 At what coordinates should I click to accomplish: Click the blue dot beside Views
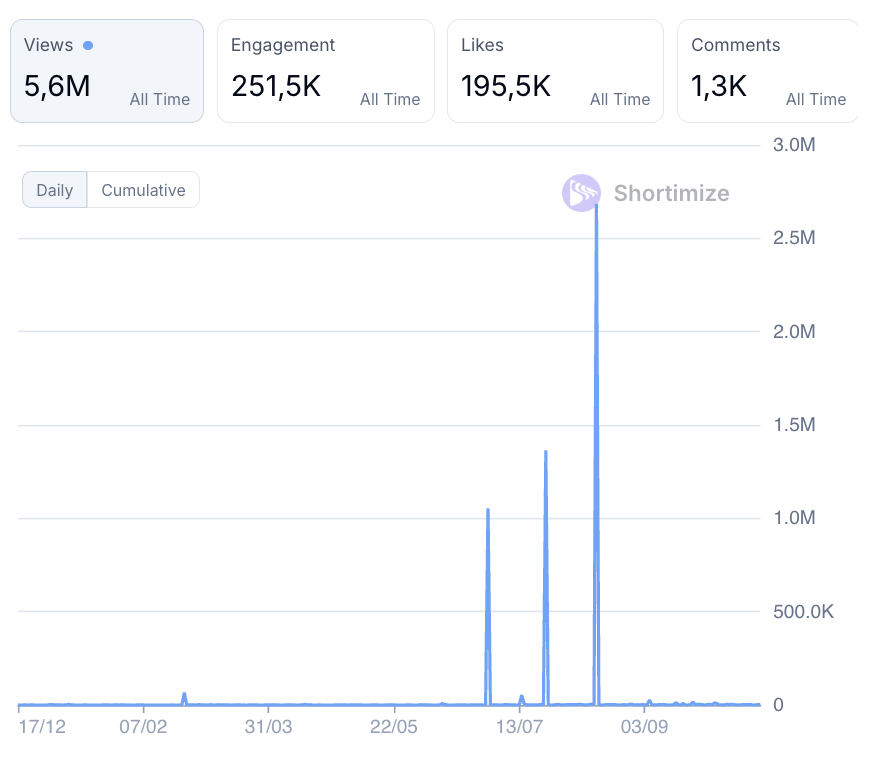tap(88, 46)
